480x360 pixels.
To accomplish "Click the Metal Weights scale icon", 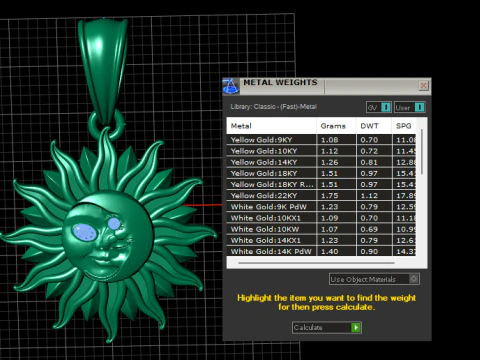I will (x=231, y=86).
